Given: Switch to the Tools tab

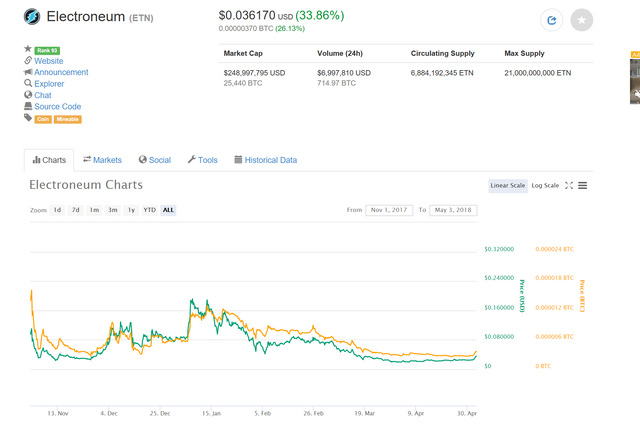Looking at the screenshot, I should (x=202, y=160).
